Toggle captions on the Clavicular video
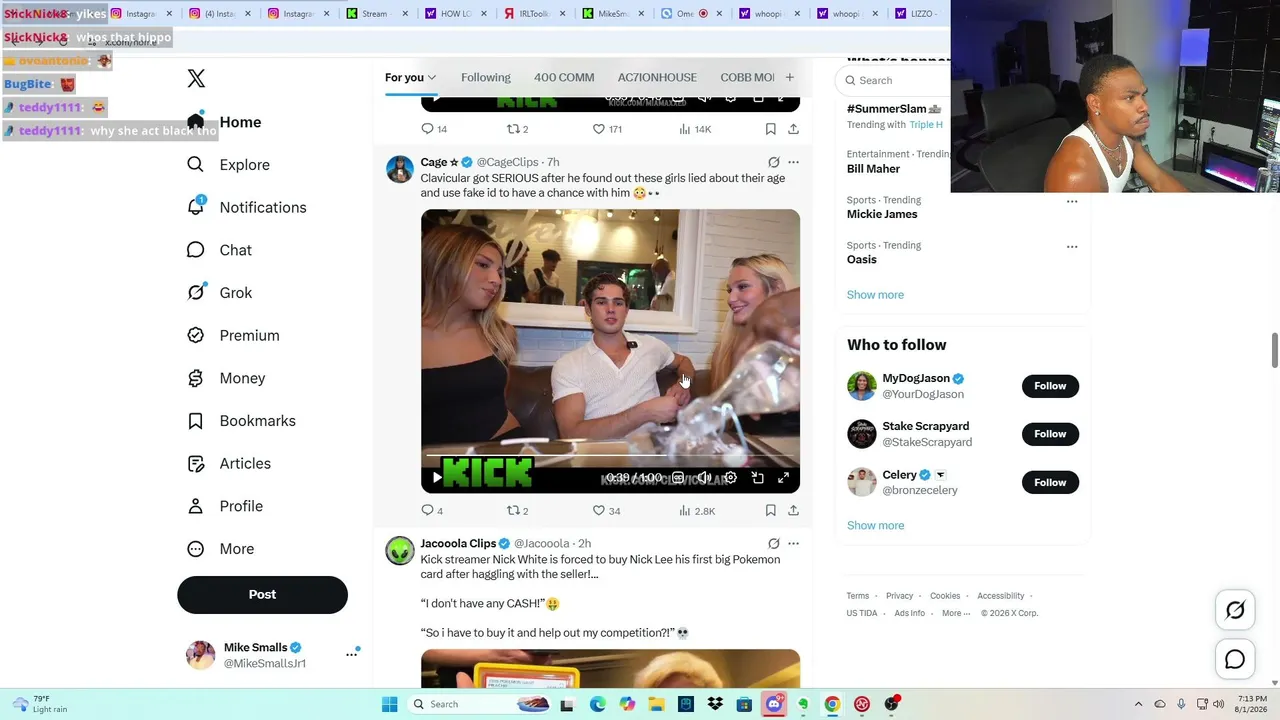The height and width of the screenshot is (720, 1280). 678,478
